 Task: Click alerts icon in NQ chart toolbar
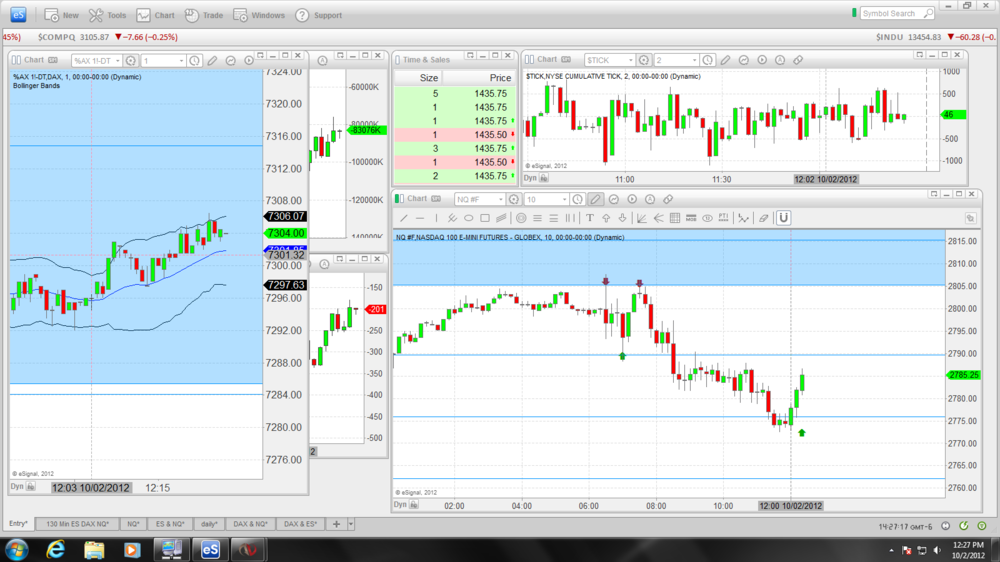pyautogui.click(x=650, y=199)
